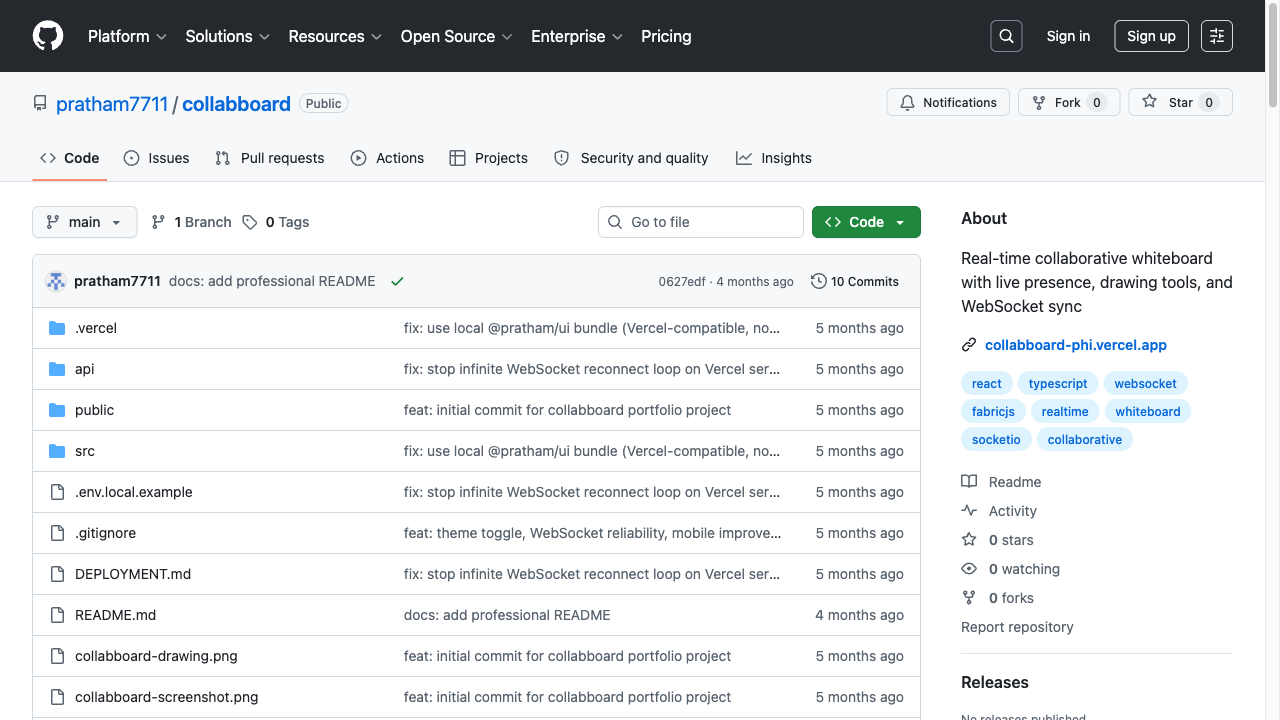Click the tag icon beside 0 Tags

[x=250, y=222]
